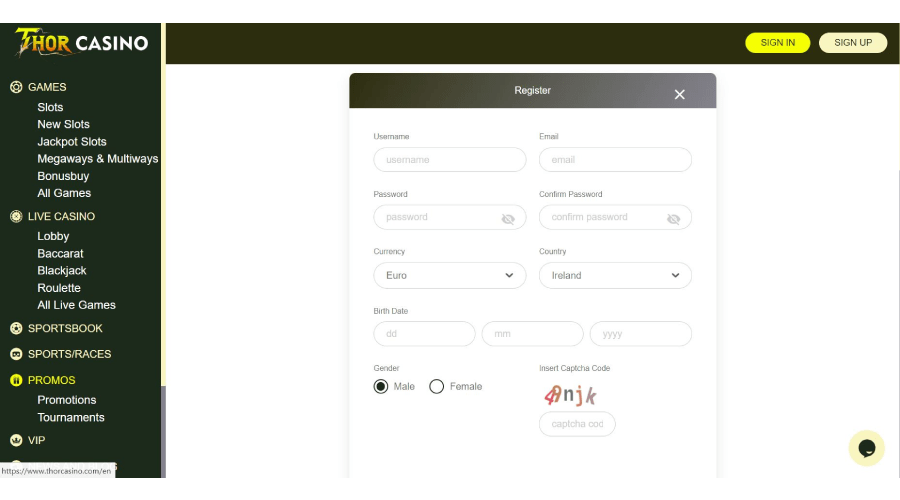Viewport: 900px width, 500px height.
Task: Open Jackpot Slots in the sidebar
Action: 72,142
